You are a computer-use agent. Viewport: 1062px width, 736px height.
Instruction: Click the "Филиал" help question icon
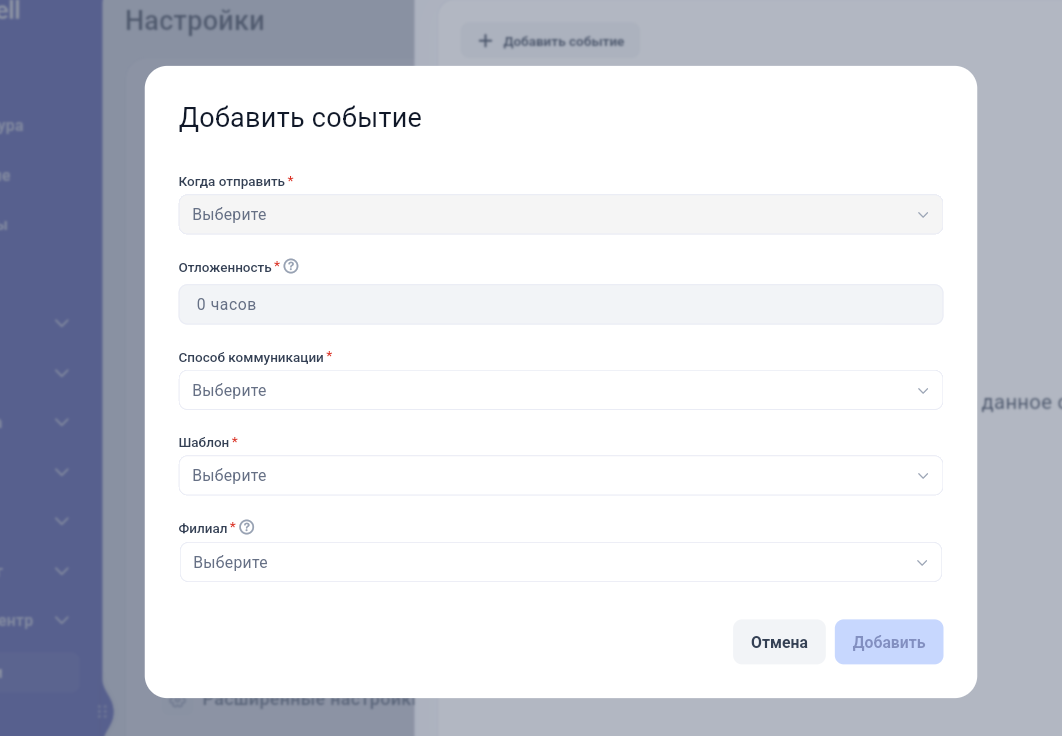(247, 527)
